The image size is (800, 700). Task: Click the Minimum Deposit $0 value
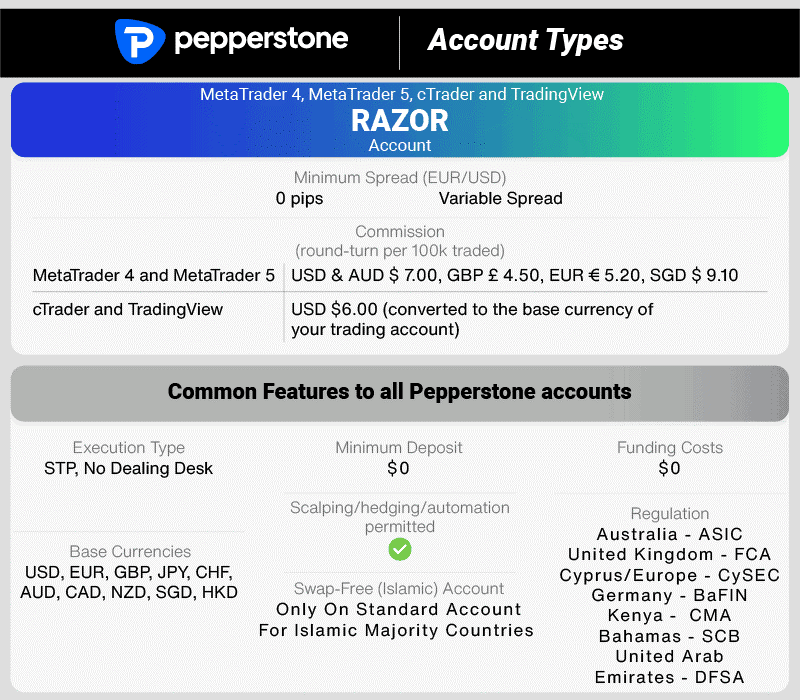click(399, 468)
